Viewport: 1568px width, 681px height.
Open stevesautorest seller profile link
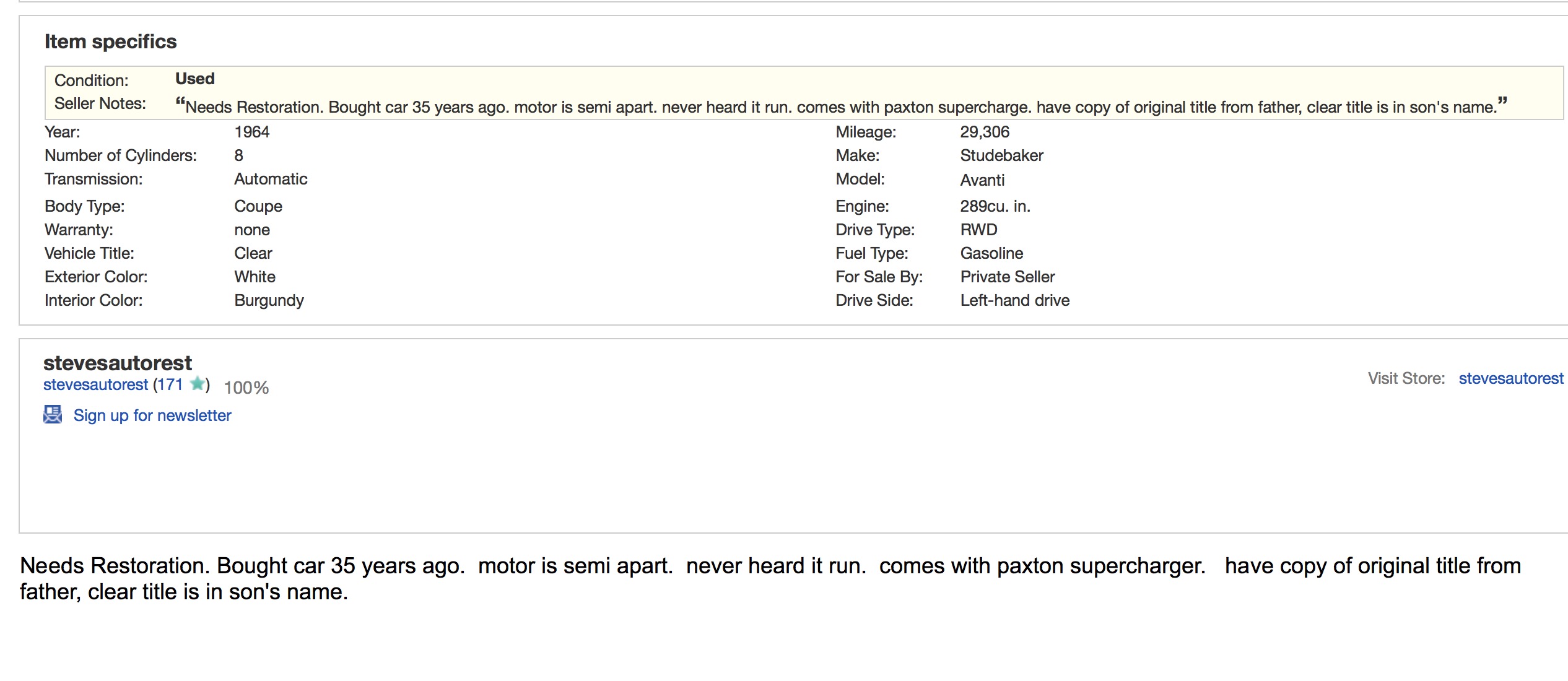click(x=95, y=385)
